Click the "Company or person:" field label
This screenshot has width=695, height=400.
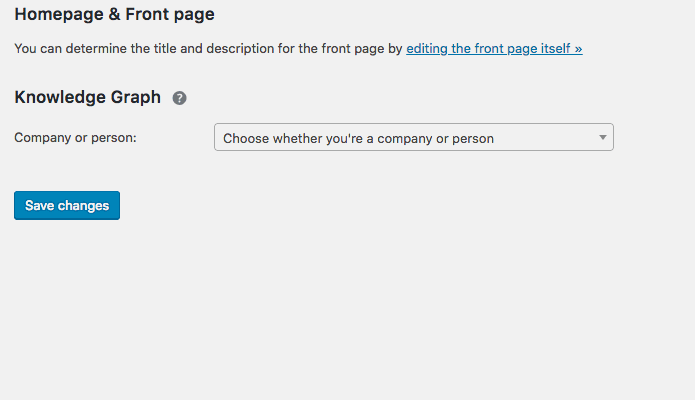coord(75,138)
